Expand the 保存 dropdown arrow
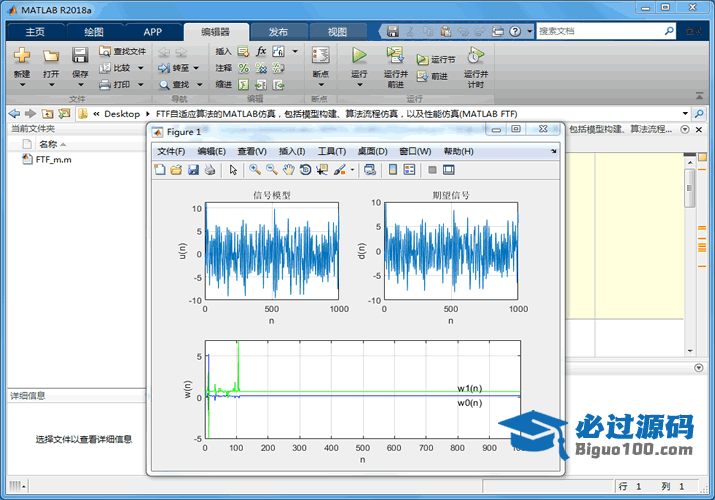Viewport: 715px width, 500px height. [x=80, y=85]
